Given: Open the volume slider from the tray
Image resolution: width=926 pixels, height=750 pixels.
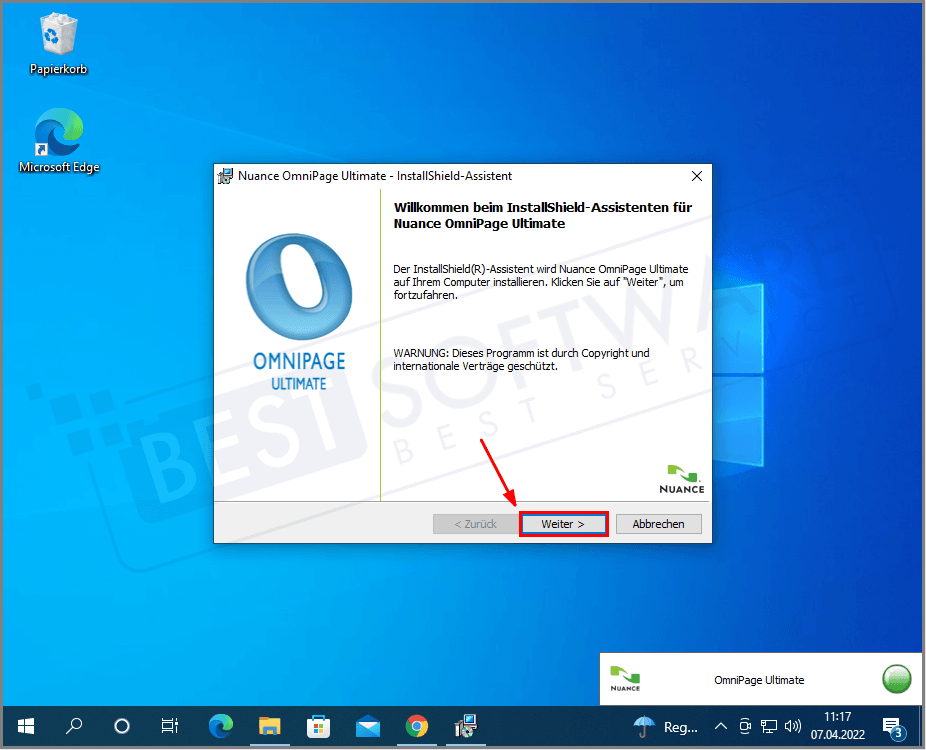Looking at the screenshot, I should (793, 727).
